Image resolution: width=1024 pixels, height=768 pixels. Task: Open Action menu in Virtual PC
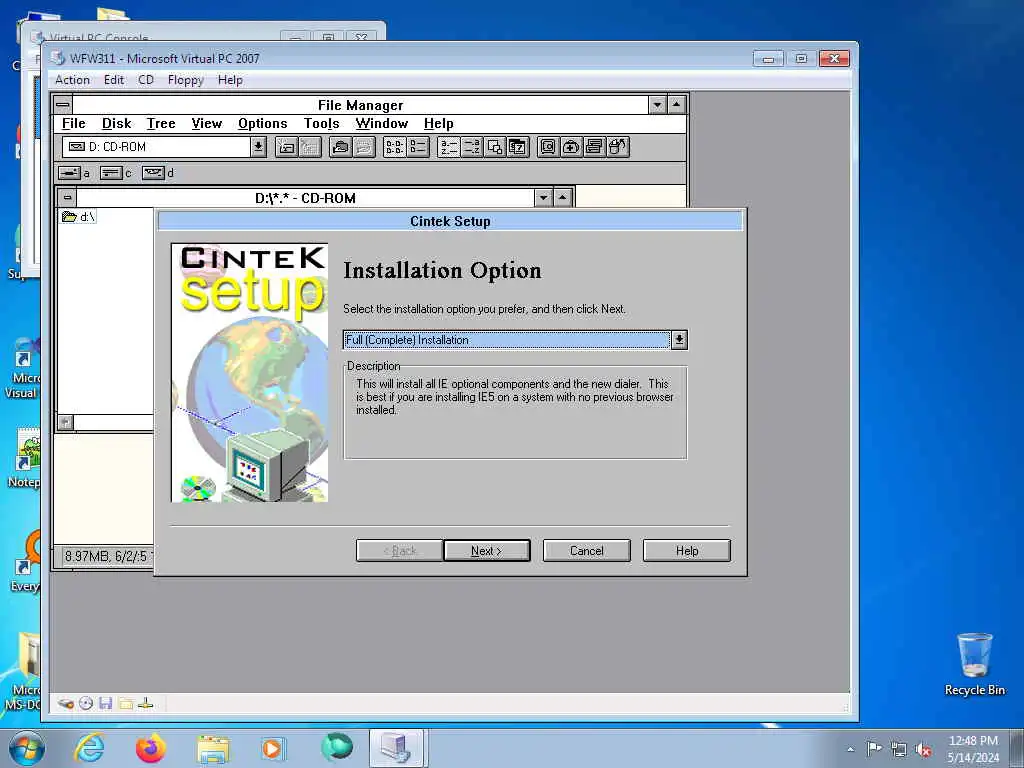(x=72, y=80)
